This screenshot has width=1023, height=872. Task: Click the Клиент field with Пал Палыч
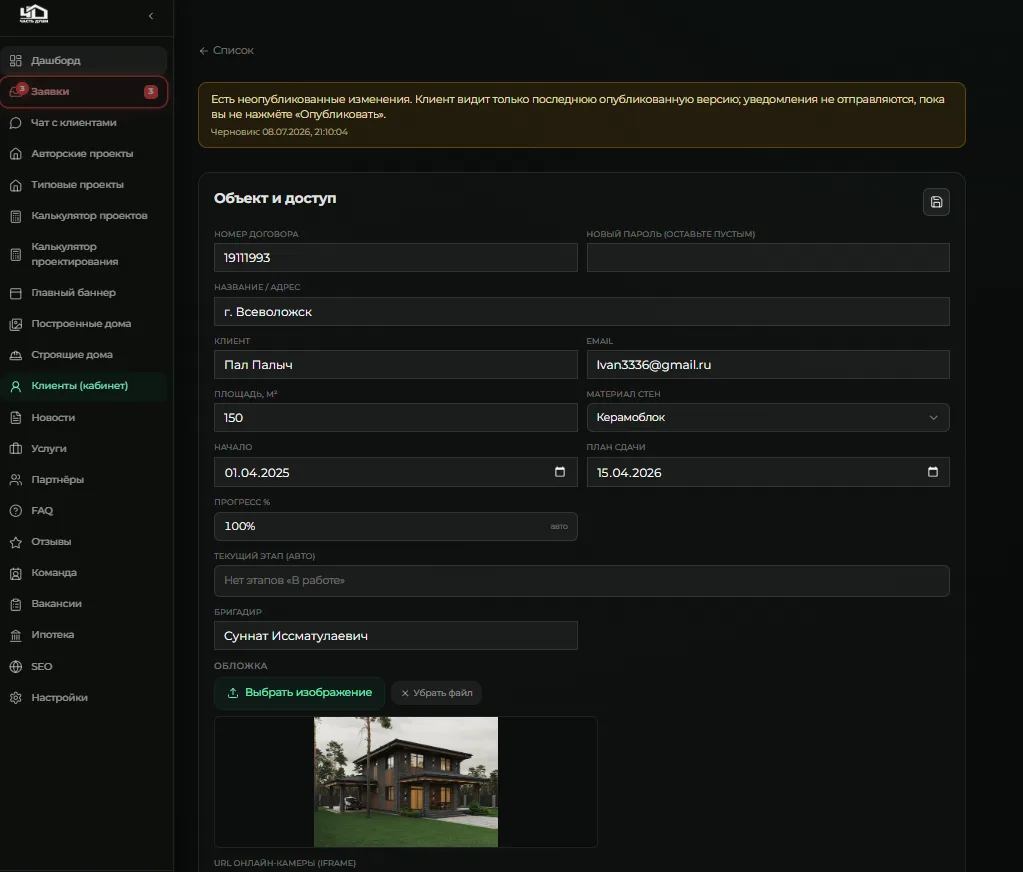pyautogui.click(x=395, y=365)
